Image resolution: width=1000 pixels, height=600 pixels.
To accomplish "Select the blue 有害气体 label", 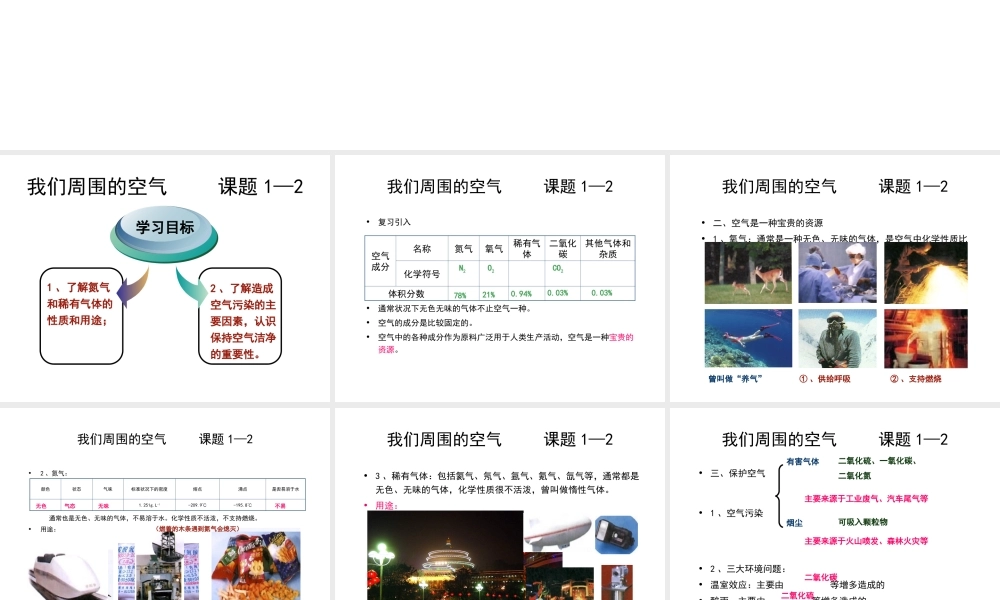I will point(802,462).
